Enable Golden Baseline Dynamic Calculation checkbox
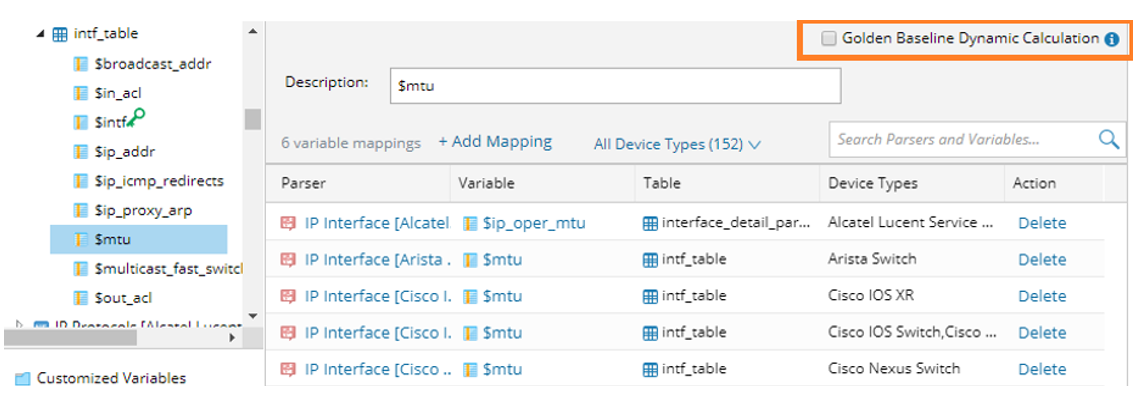 click(x=829, y=39)
